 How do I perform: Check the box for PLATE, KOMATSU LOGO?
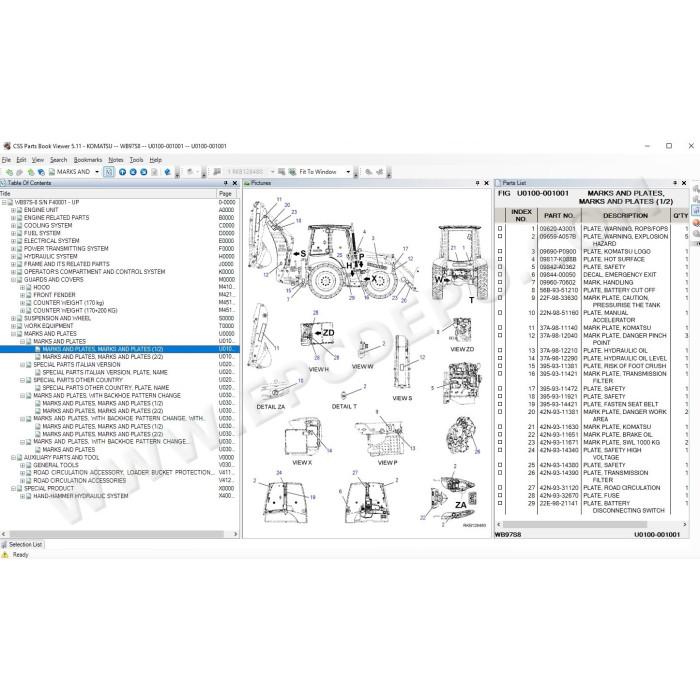pos(500,251)
